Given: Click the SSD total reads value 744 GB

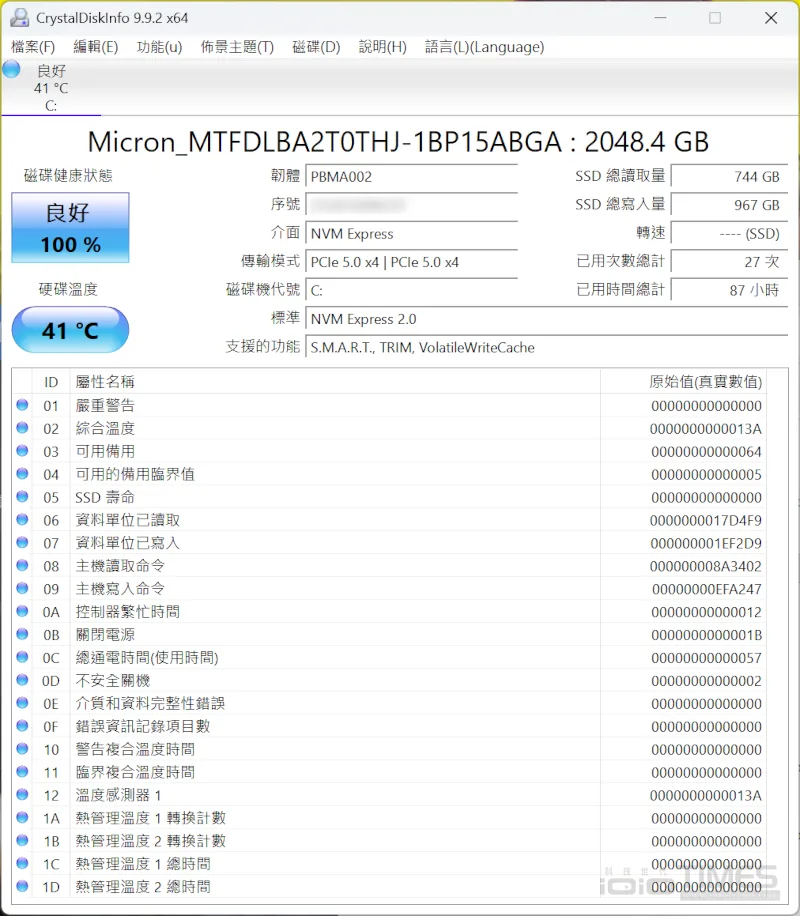Looking at the screenshot, I should [x=729, y=176].
